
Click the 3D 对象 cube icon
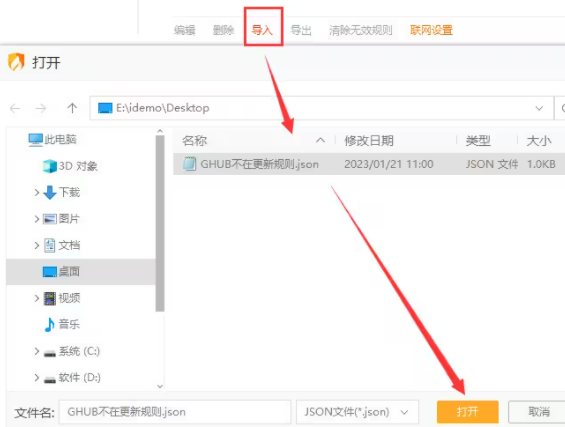(x=50, y=166)
